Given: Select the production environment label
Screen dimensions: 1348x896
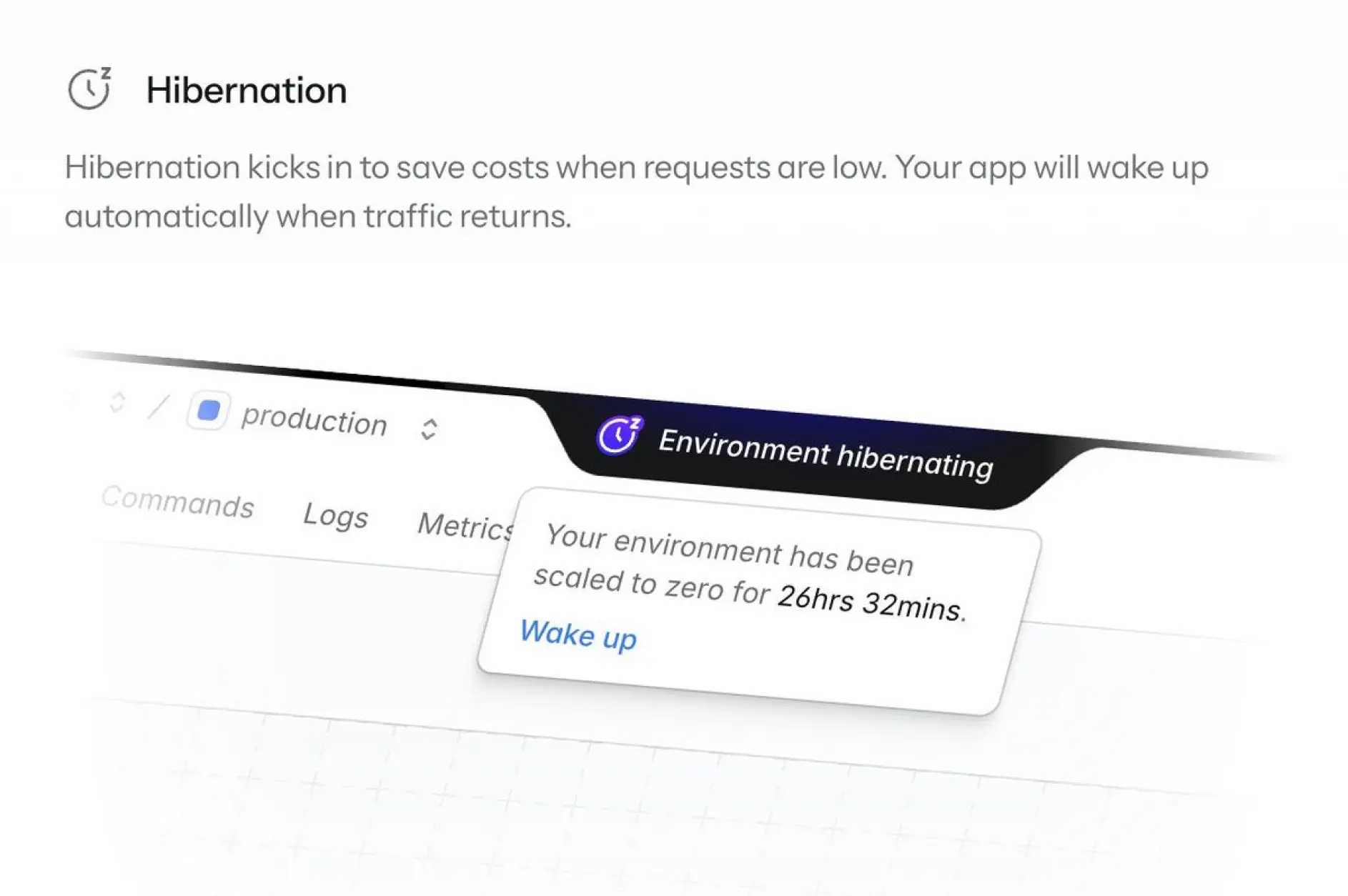Looking at the screenshot, I should pos(314,420).
